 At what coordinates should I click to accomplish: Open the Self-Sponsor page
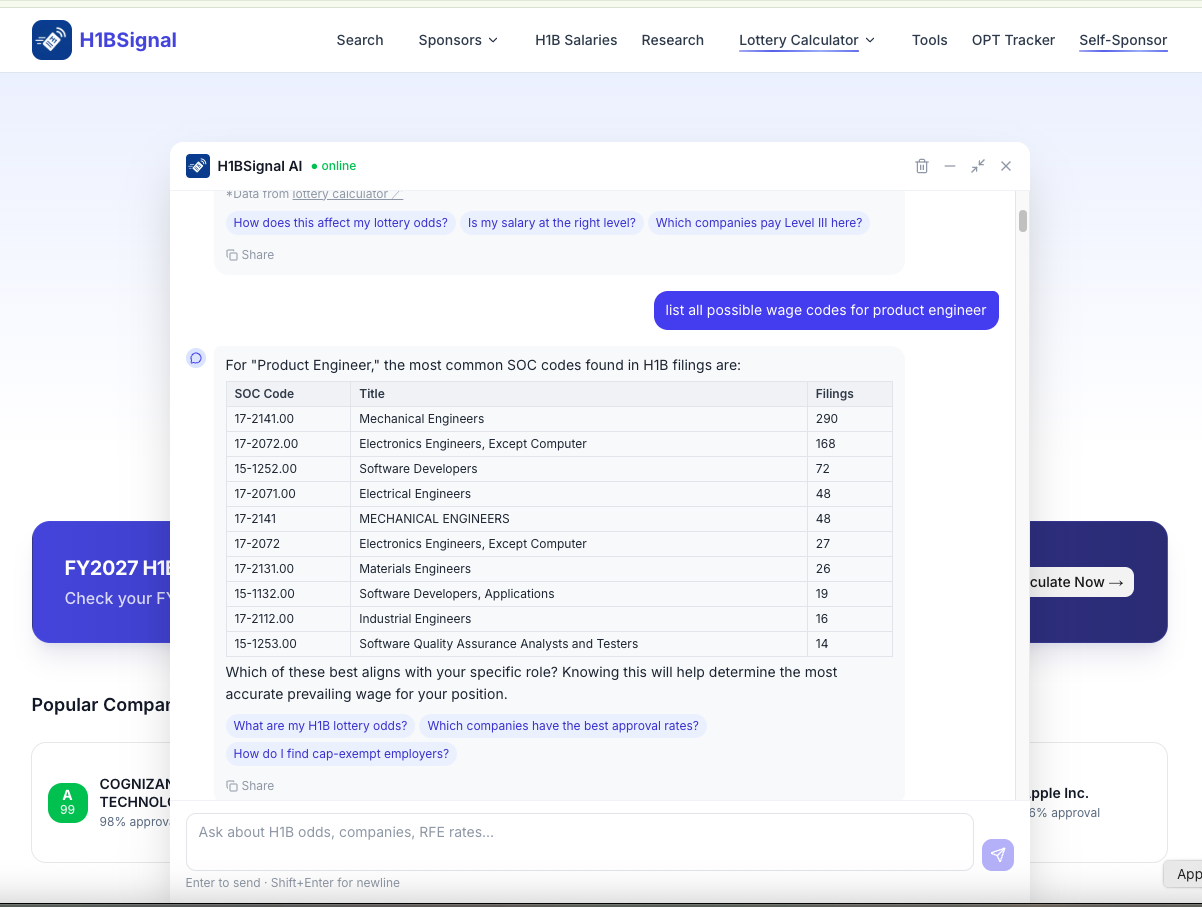(x=1123, y=40)
